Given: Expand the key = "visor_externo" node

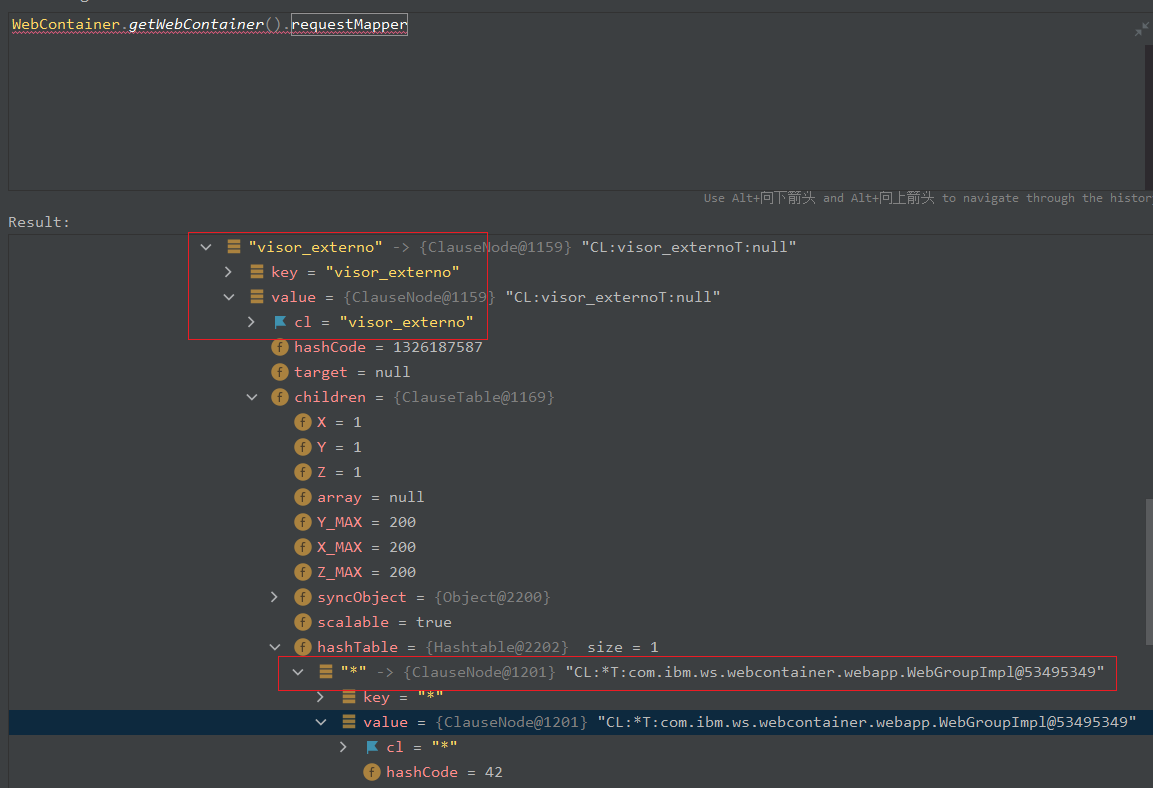Looking at the screenshot, I should coord(229,273).
